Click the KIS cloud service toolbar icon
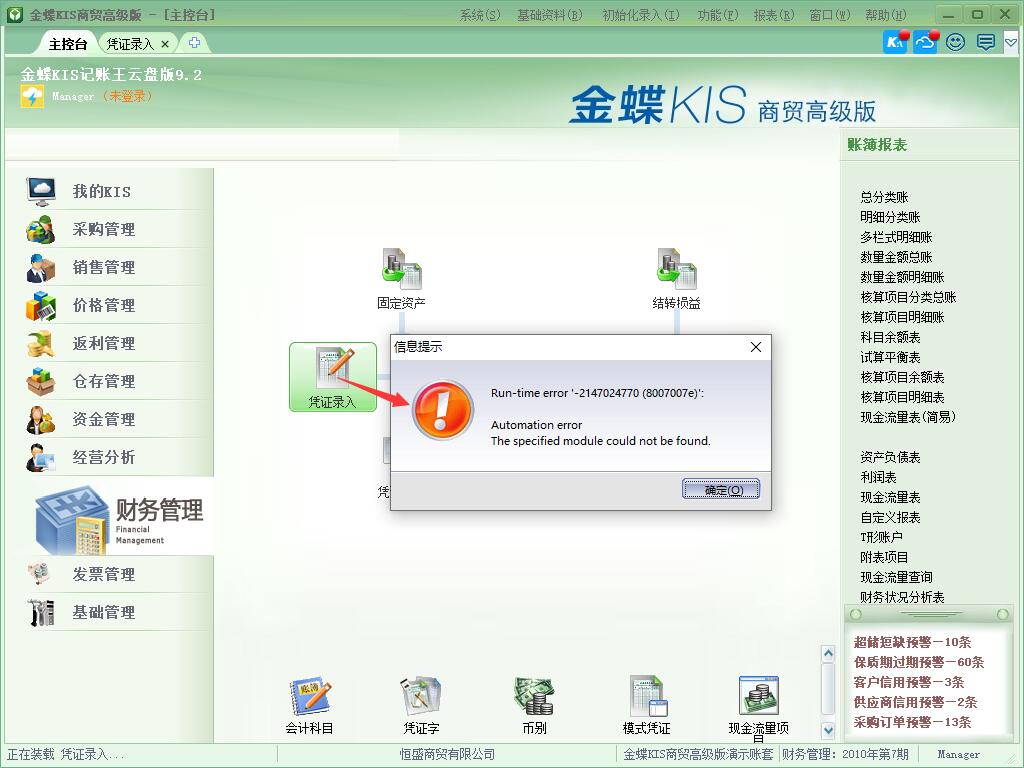Screen dimensions: 1024x768 click(895, 42)
